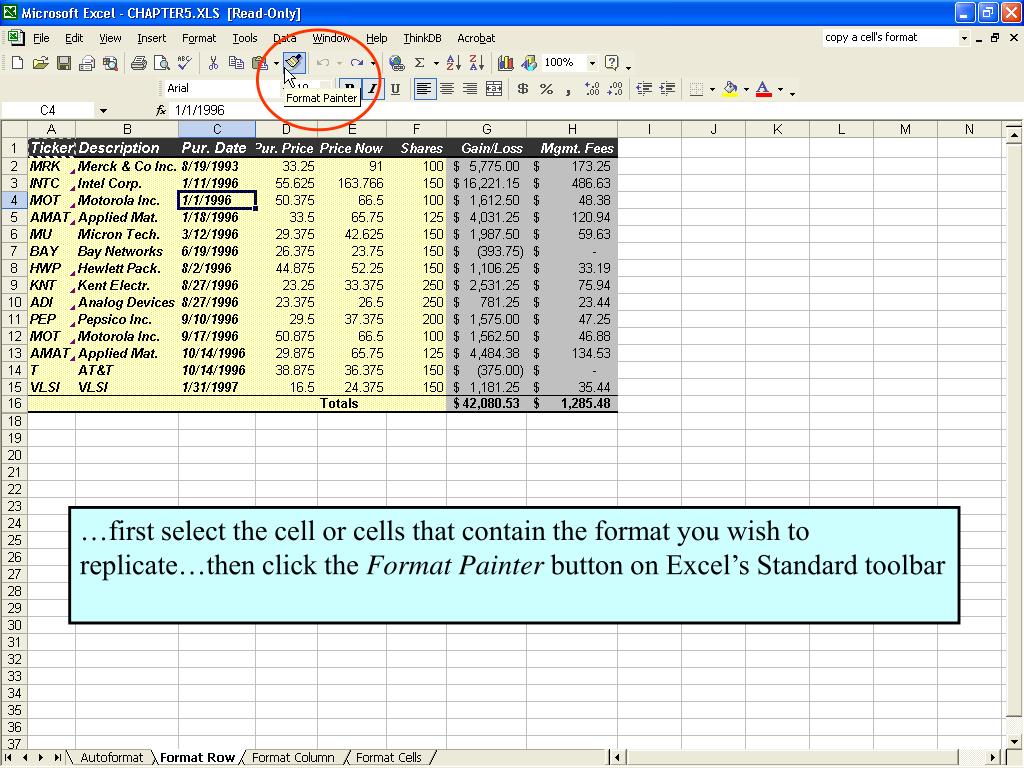Open the 100% zoom dropdown

click(x=592, y=63)
